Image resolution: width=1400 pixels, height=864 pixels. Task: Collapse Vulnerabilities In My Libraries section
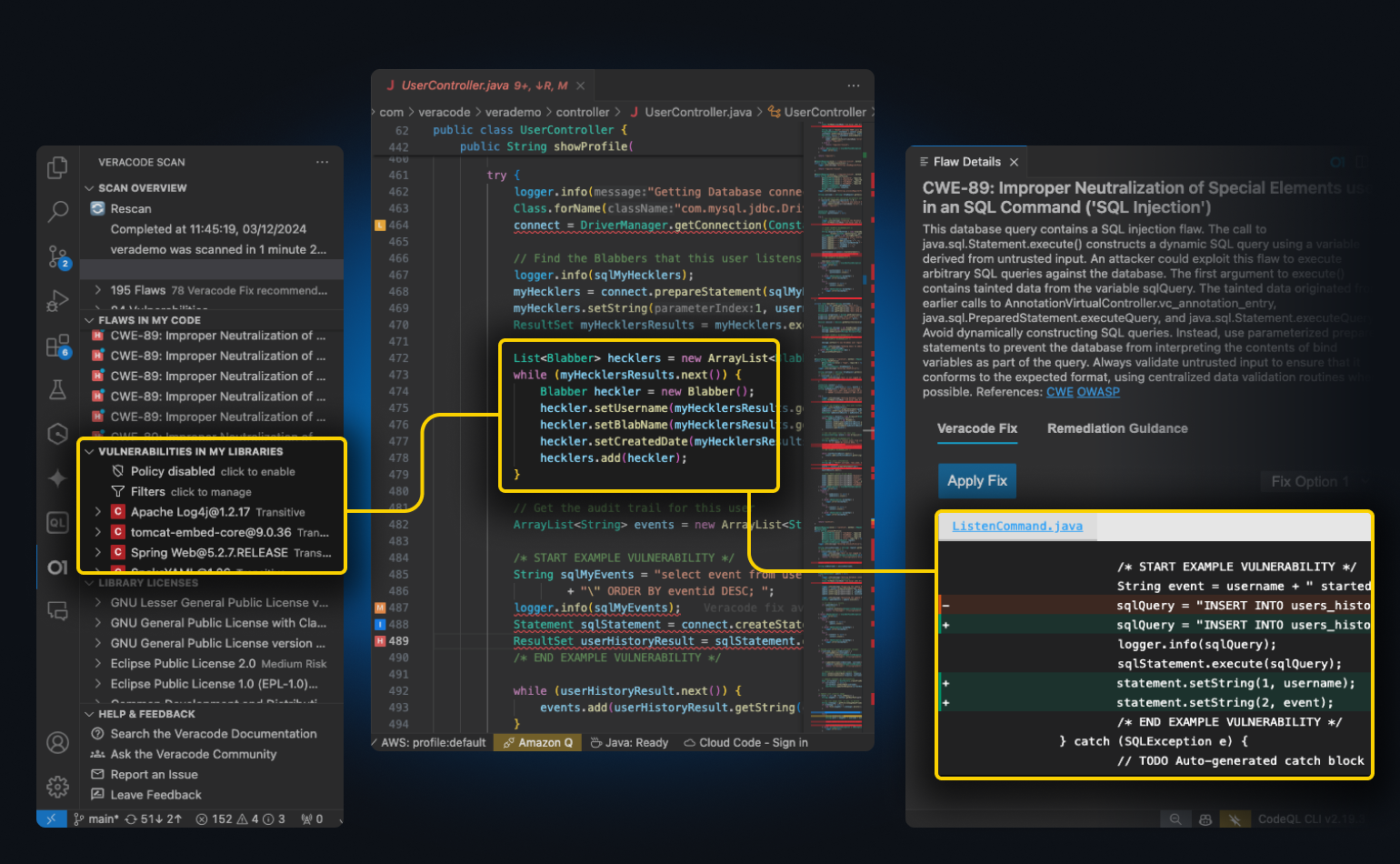tap(90, 451)
